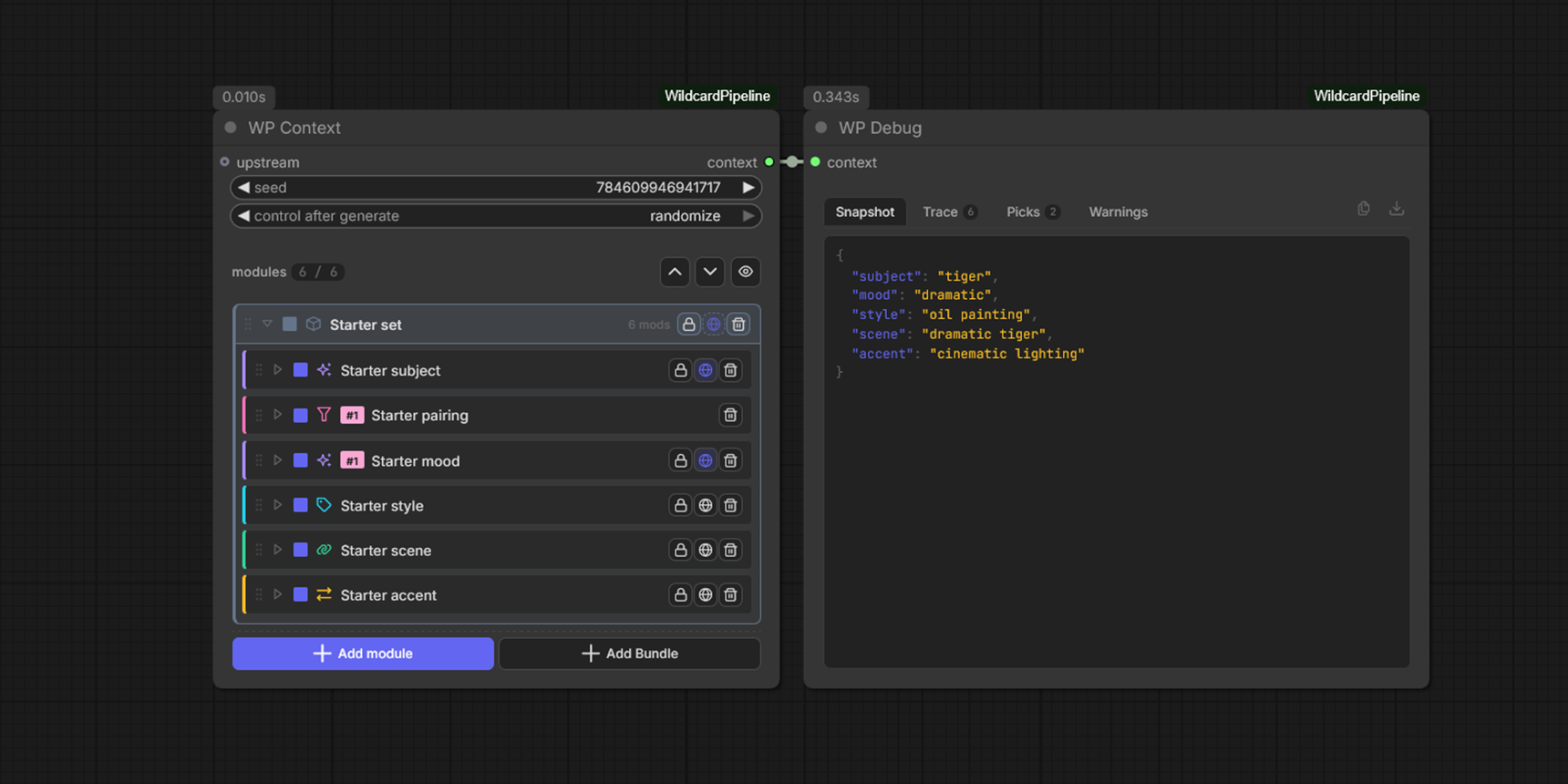Toggle globe icon on Starter style
Viewport: 1568px width, 784px height.
706,505
